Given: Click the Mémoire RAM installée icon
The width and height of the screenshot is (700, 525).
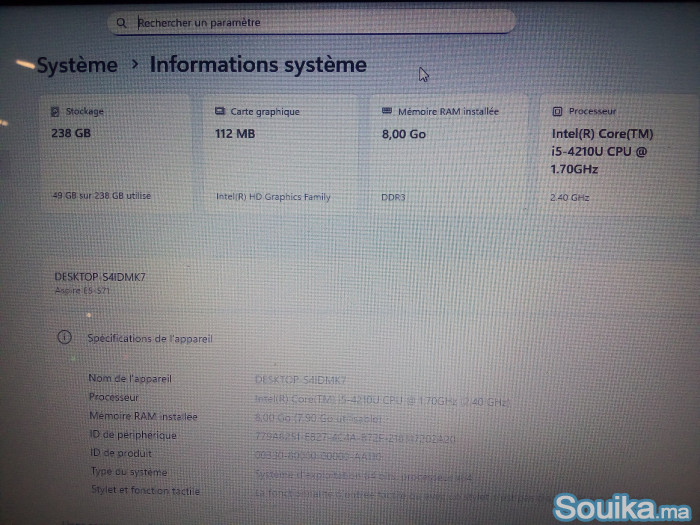Looking at the screenshot, I should (x=387, y=111).
